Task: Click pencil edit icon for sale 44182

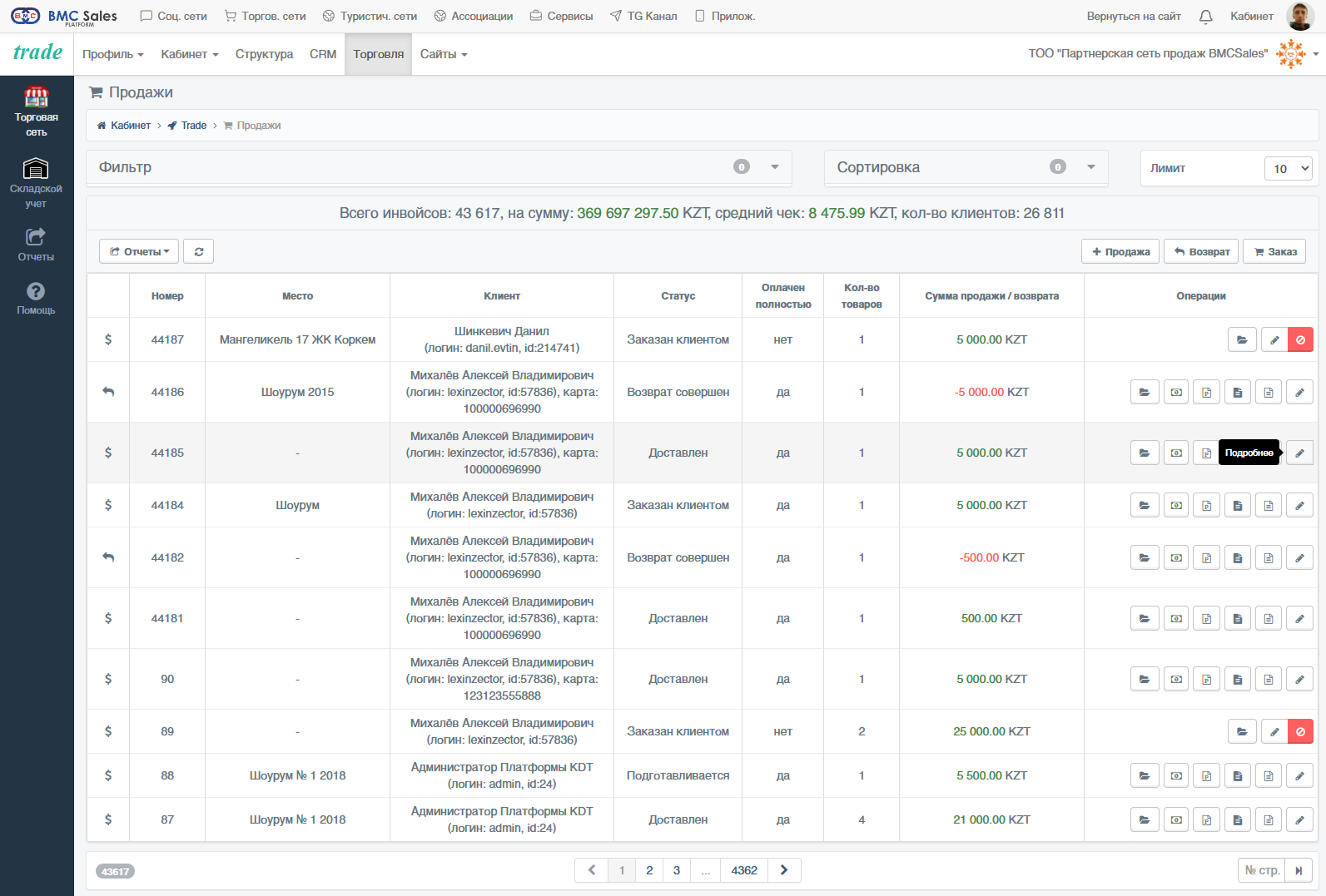Action: pos(1299,557)
